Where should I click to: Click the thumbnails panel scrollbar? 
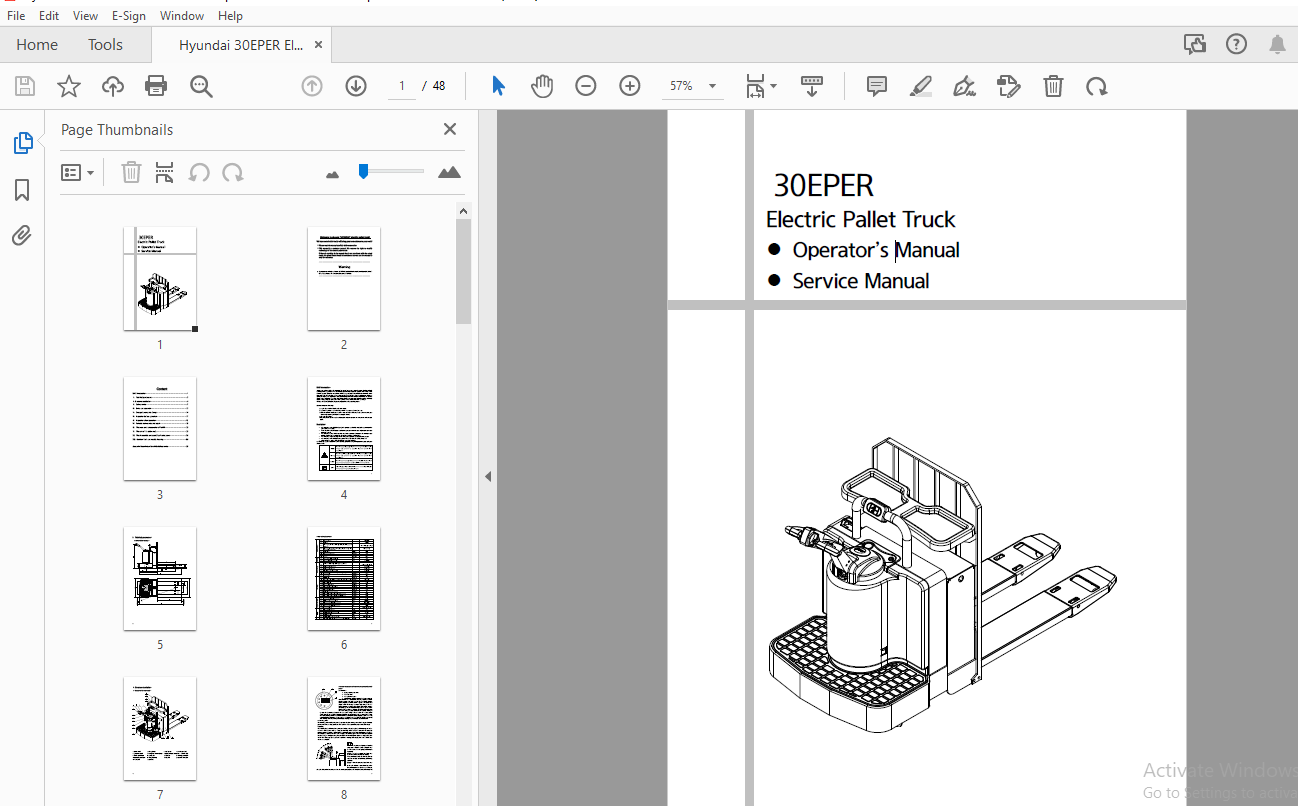tap(463, 271)
